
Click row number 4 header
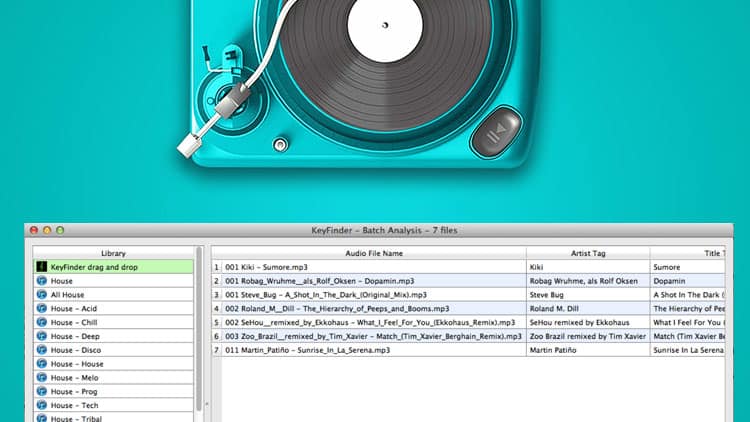pos(216,309)
